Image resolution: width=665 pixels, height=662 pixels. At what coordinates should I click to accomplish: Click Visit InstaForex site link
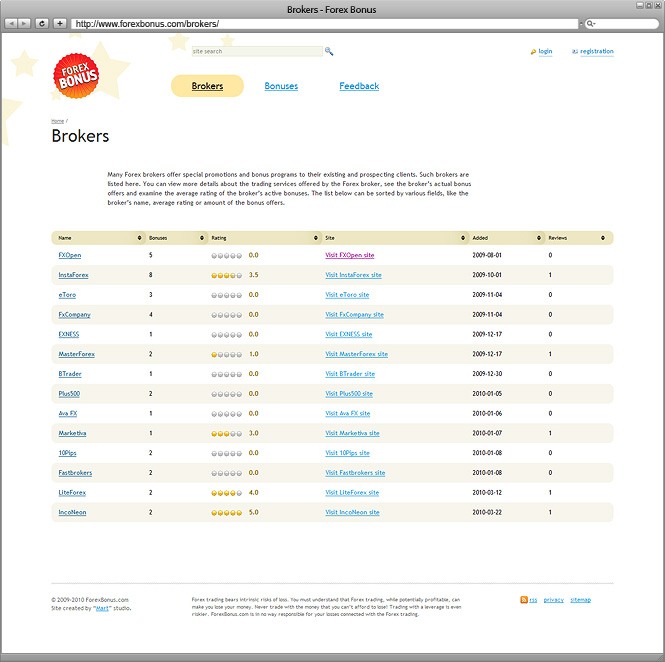(x=353, y=275)
